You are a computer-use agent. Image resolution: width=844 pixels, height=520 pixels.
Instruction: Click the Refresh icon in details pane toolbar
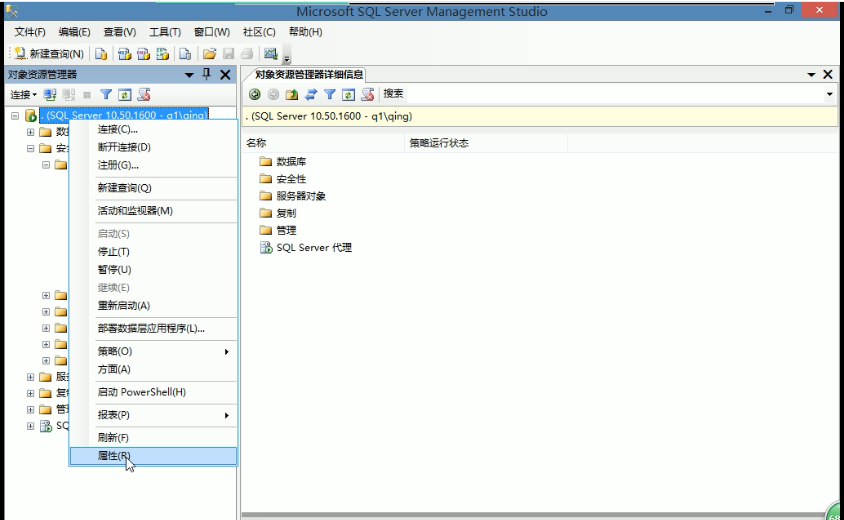(x=348, y=95)
